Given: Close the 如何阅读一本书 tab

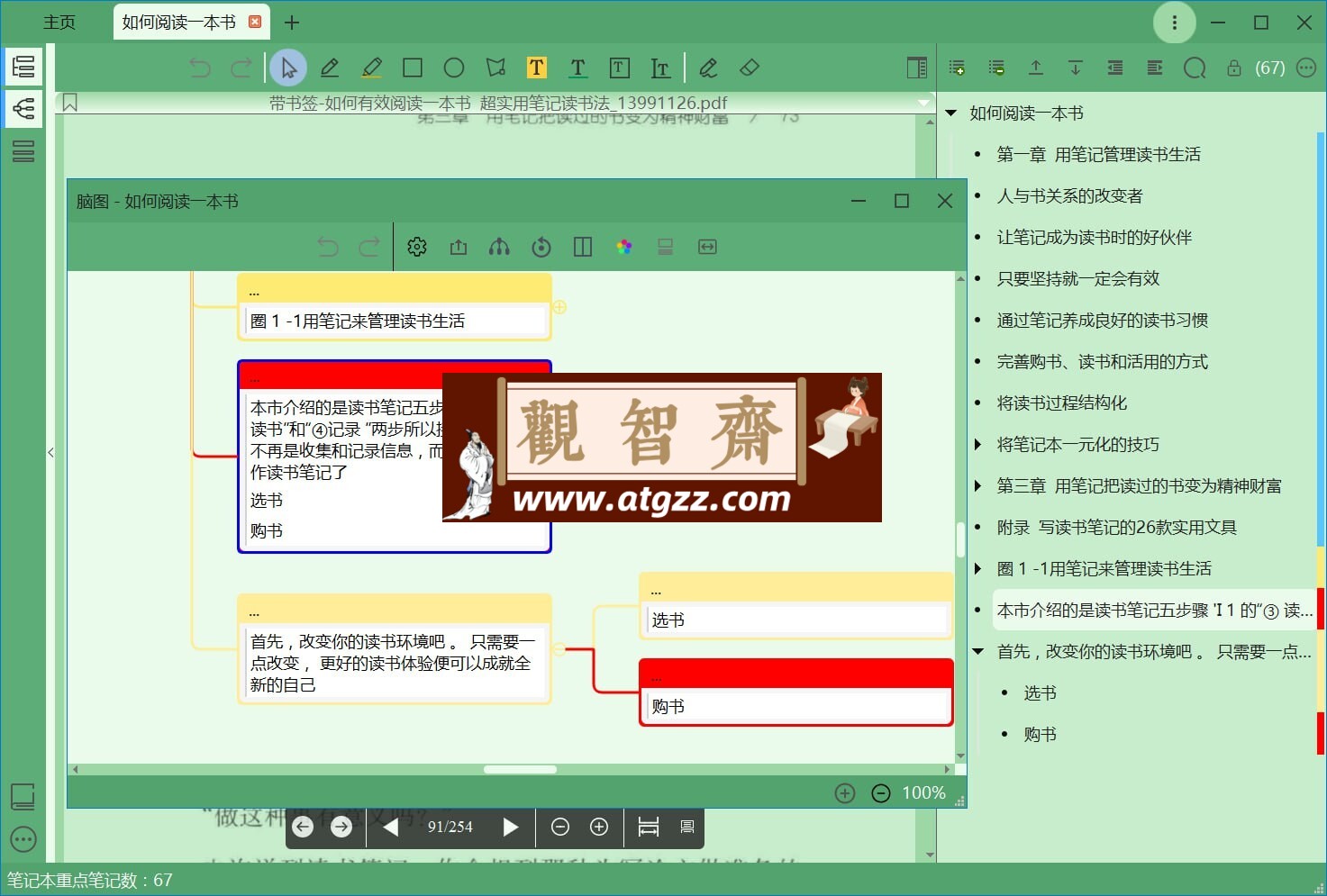Looking at the screenshot, I should pos(255,22).
